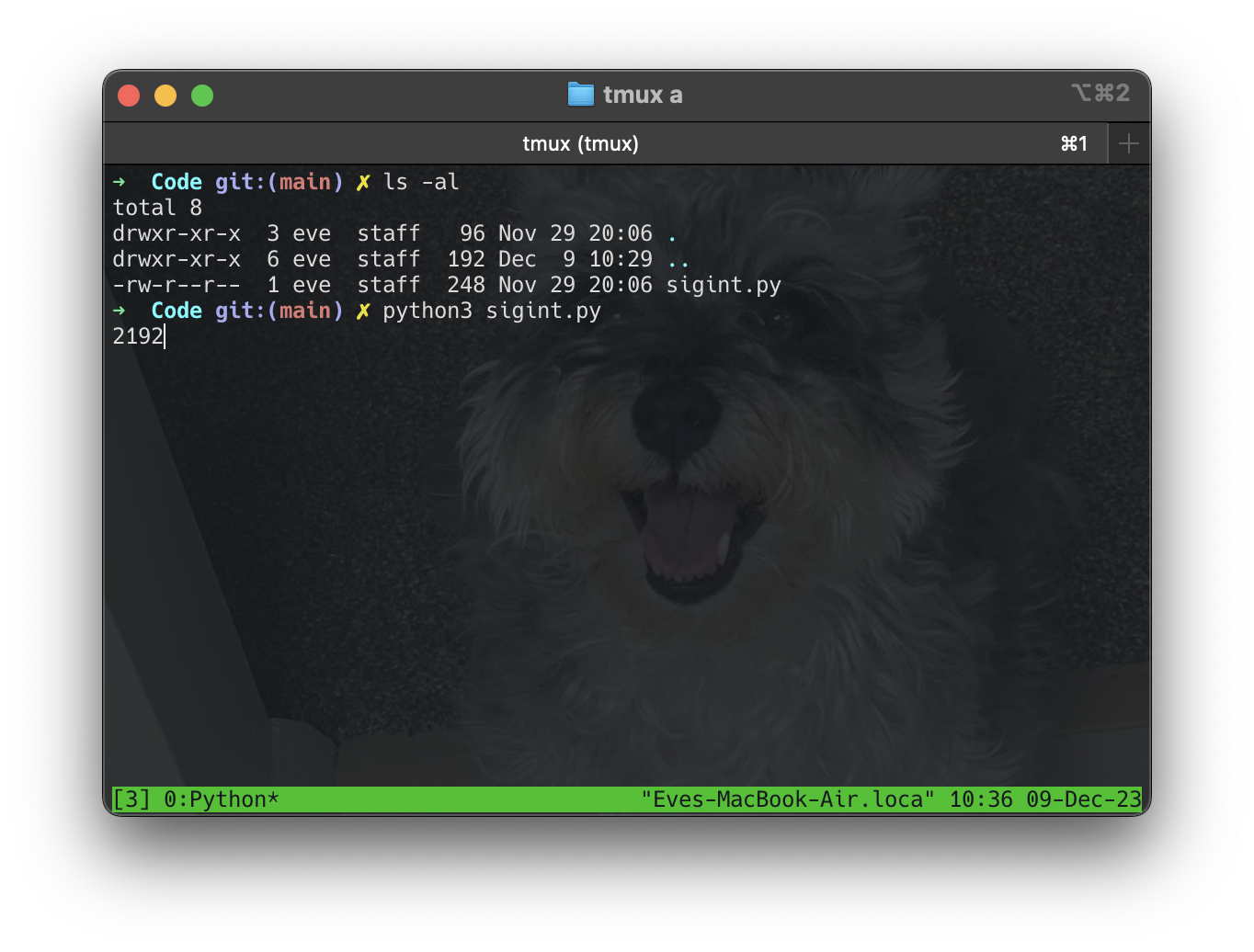Select the tmux (tmux) tab
1254x952 pixels.
(x=580, y=143)
